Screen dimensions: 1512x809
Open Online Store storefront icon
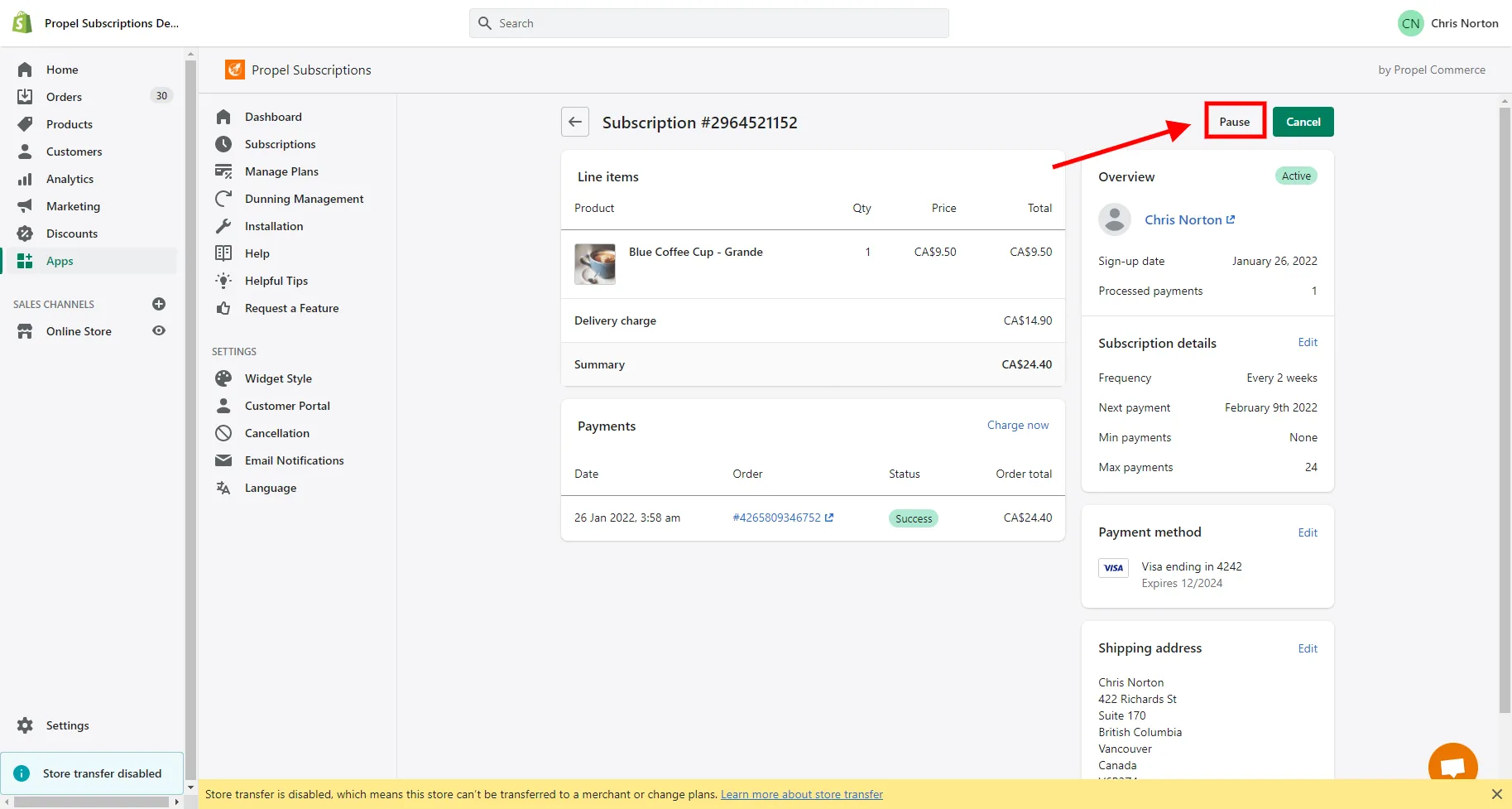(x=25, y=331)
